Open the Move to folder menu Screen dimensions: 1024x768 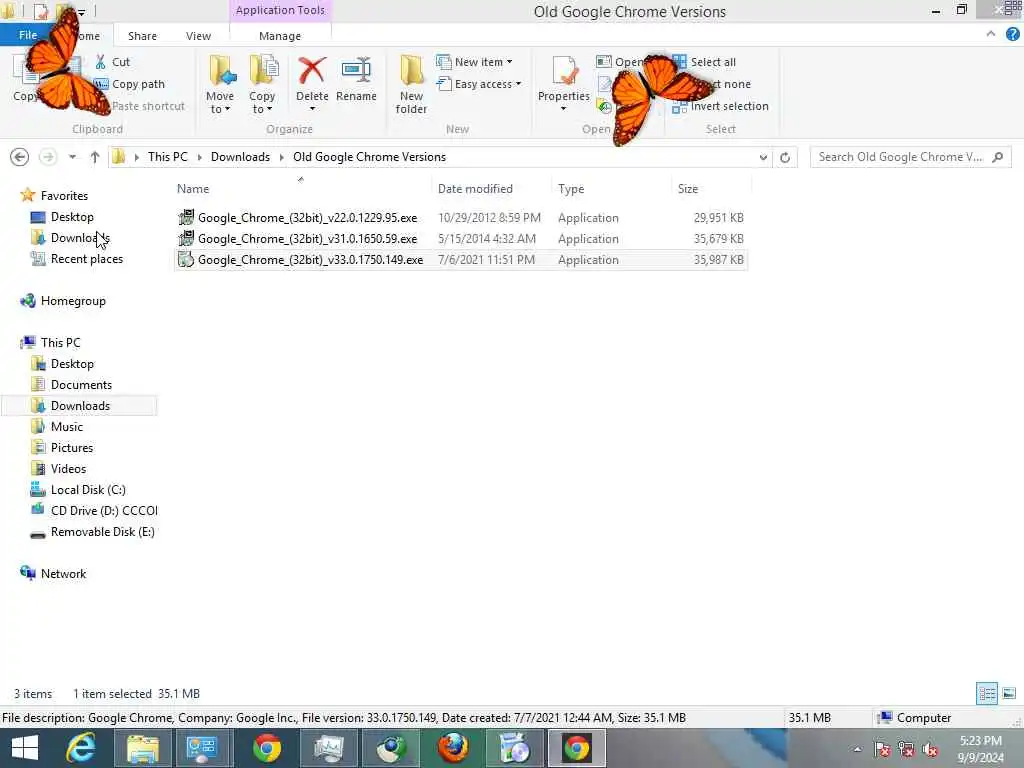click(220, 85)
